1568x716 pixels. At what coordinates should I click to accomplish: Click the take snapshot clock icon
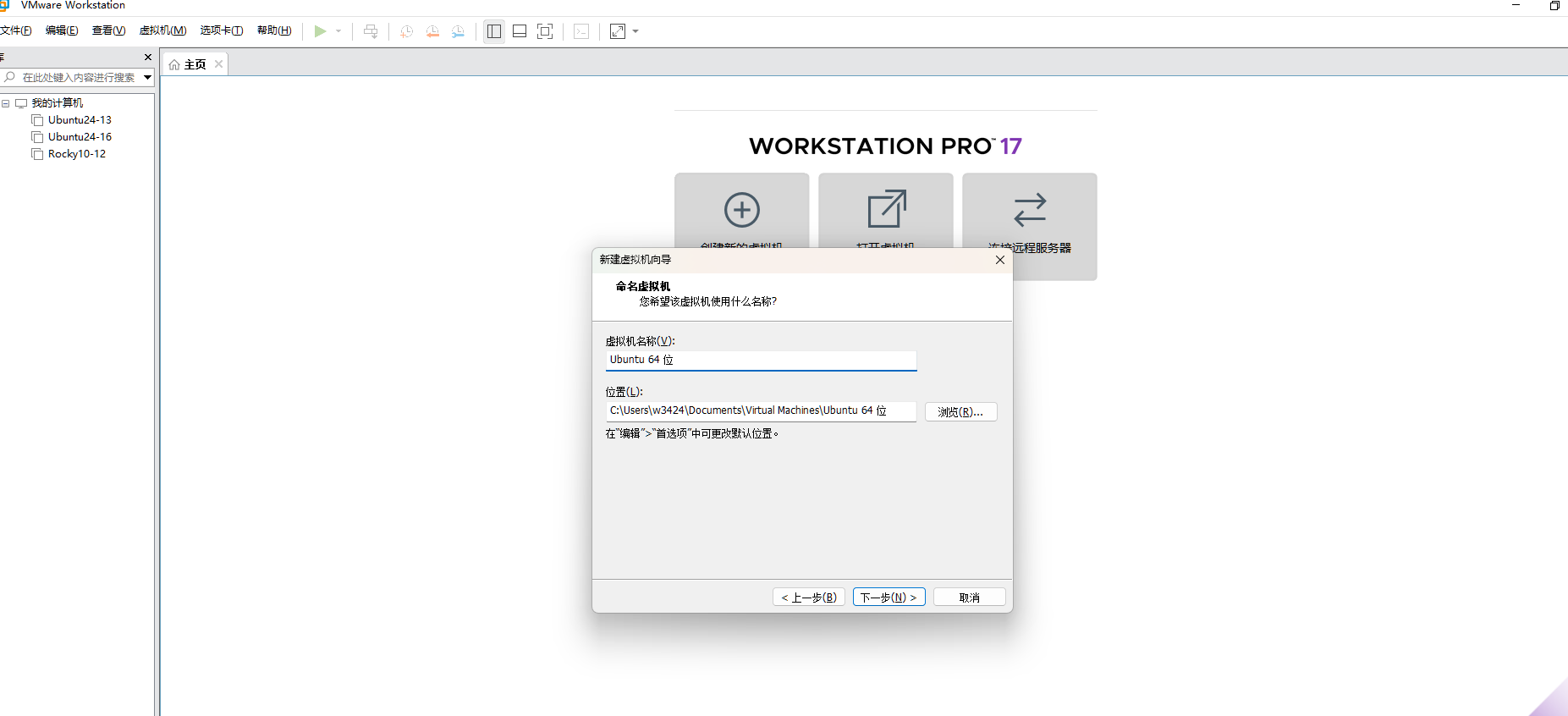coord(406,31)
